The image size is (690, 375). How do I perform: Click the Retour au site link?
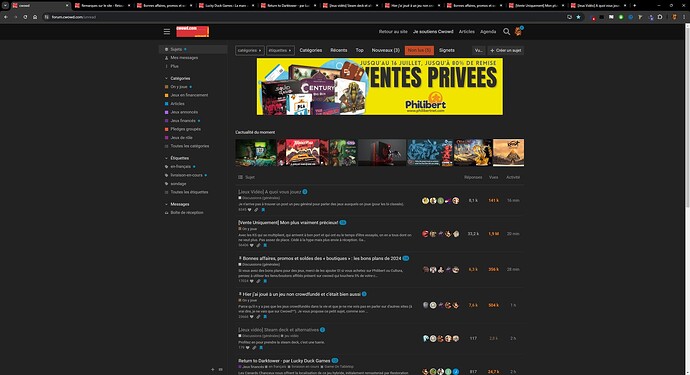point(393,32)
